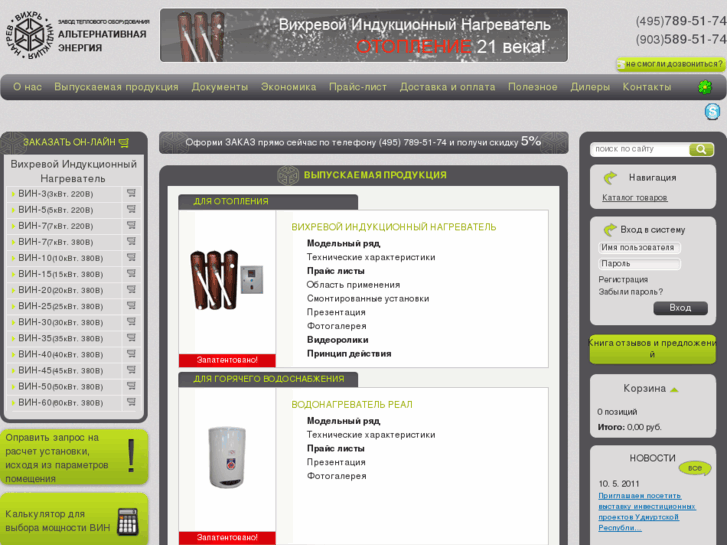Click the РЕАЛ water heater thumbnail
Image resolution: width=727 pixels, height=545 pixels.
(227, 457)
